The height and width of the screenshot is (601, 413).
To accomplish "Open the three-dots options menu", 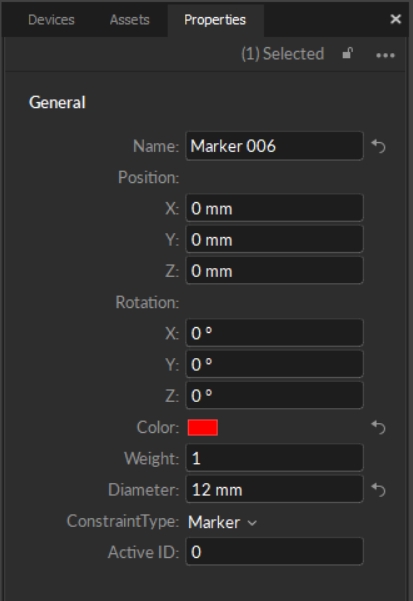I will [385, 56].
